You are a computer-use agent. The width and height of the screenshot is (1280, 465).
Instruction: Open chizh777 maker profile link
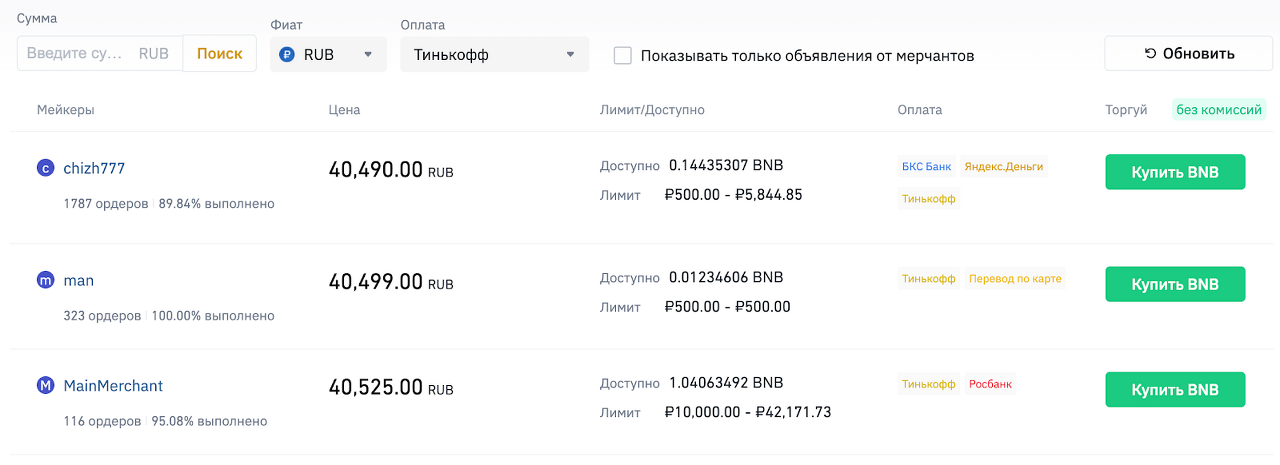[x=94, y=169]
